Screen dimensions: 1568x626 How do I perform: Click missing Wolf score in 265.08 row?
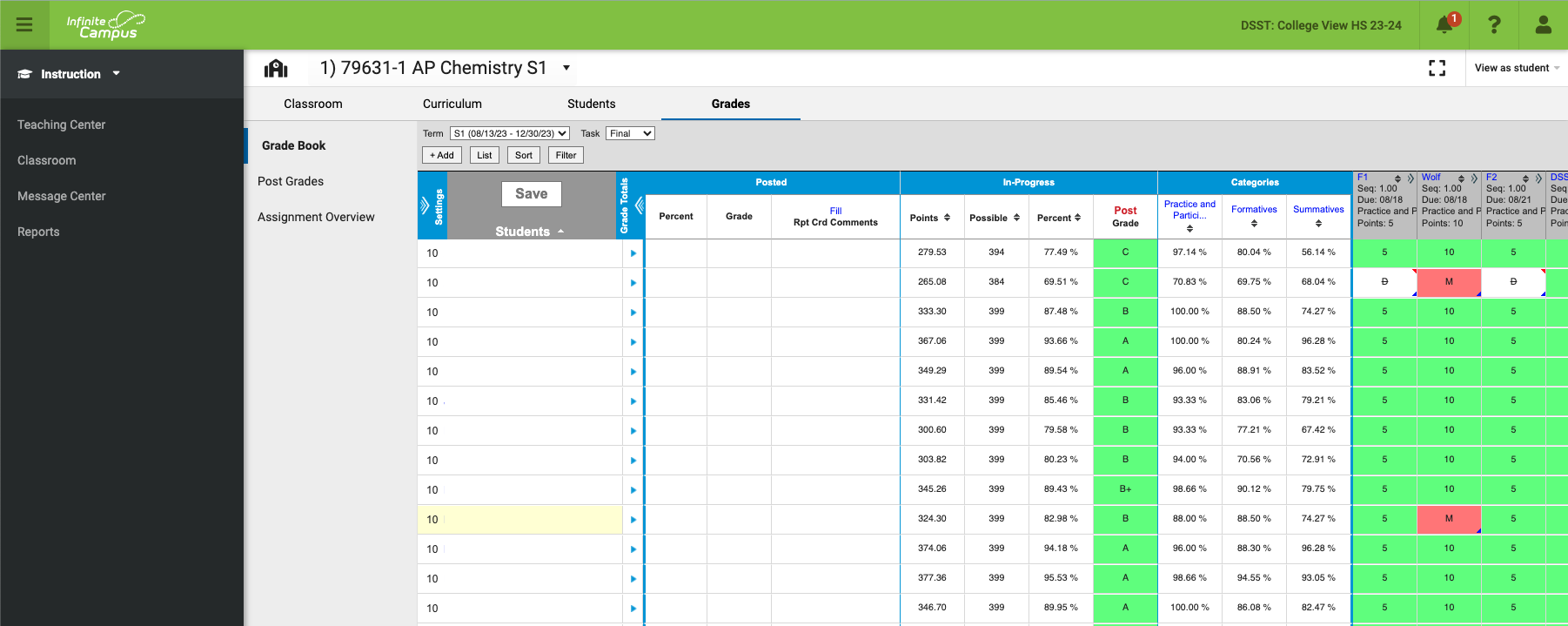[1449, 282]
